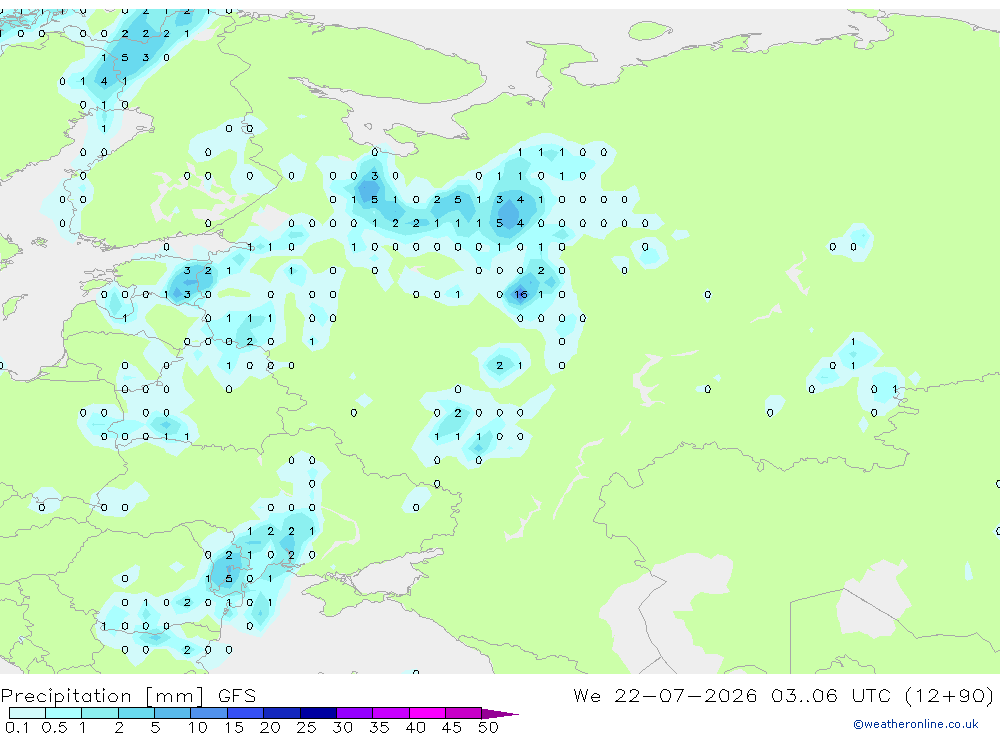This screenshot has width=1000, height=733.
Task: Select the 30–35 mm purple legend swatch
Action: 355,713
